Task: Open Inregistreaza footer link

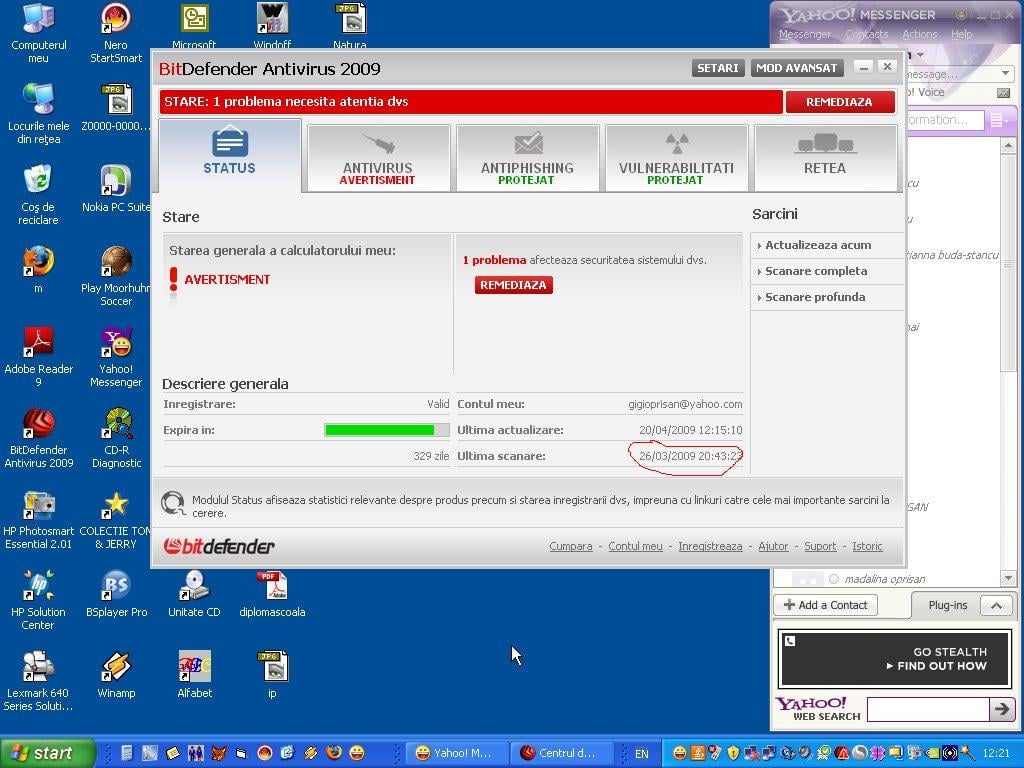Action: tap(710, 546)
